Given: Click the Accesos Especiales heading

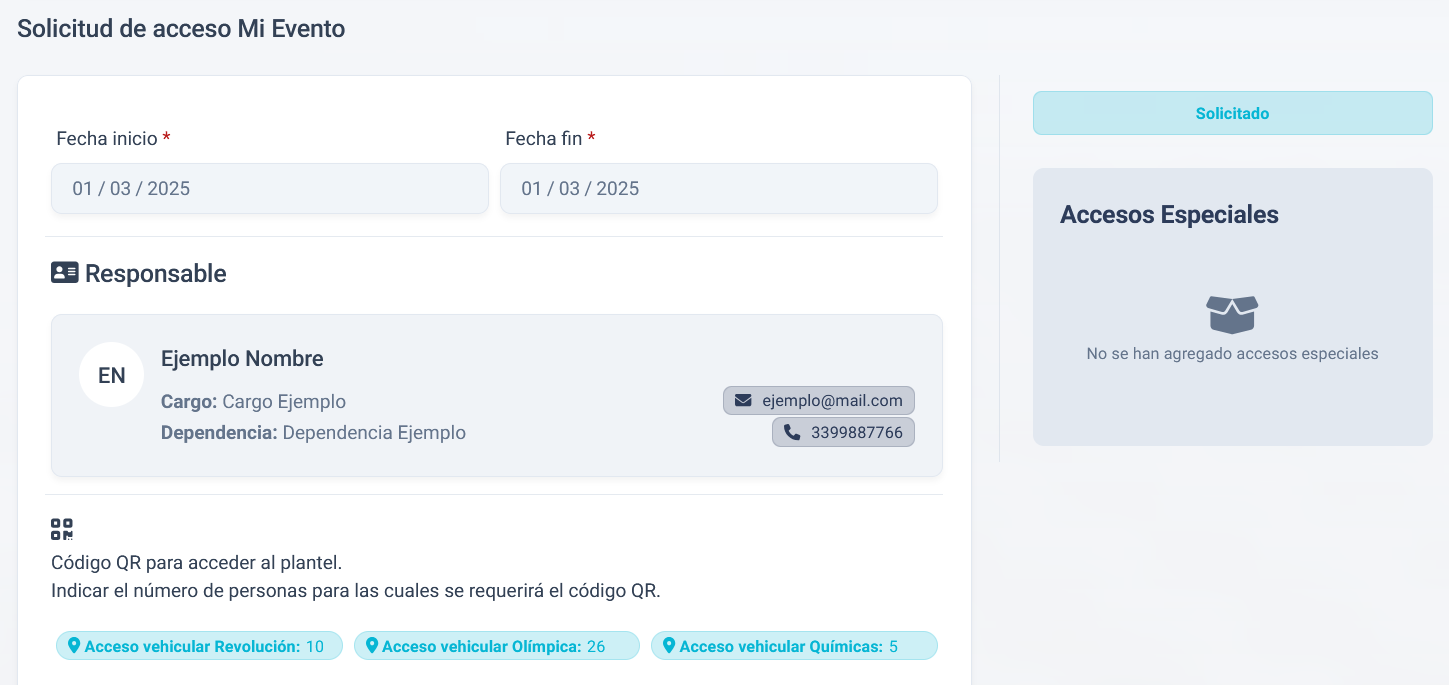Looking at the screenshot, I should [1169, 214].
